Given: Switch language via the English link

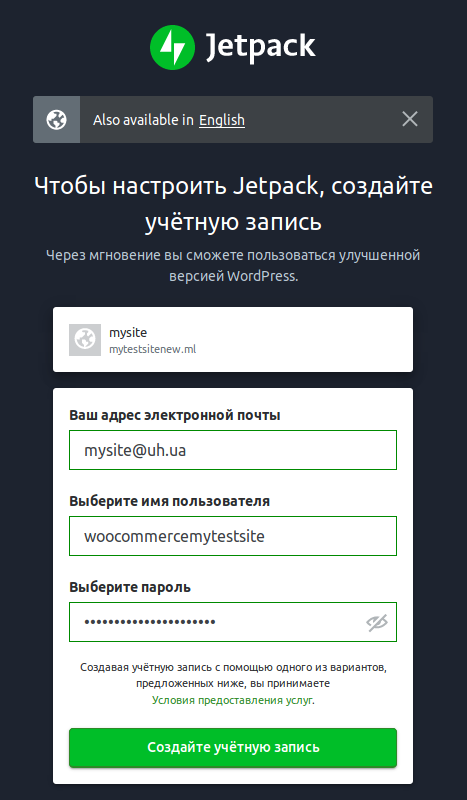Looking at the screenshot, I should 222,120.
